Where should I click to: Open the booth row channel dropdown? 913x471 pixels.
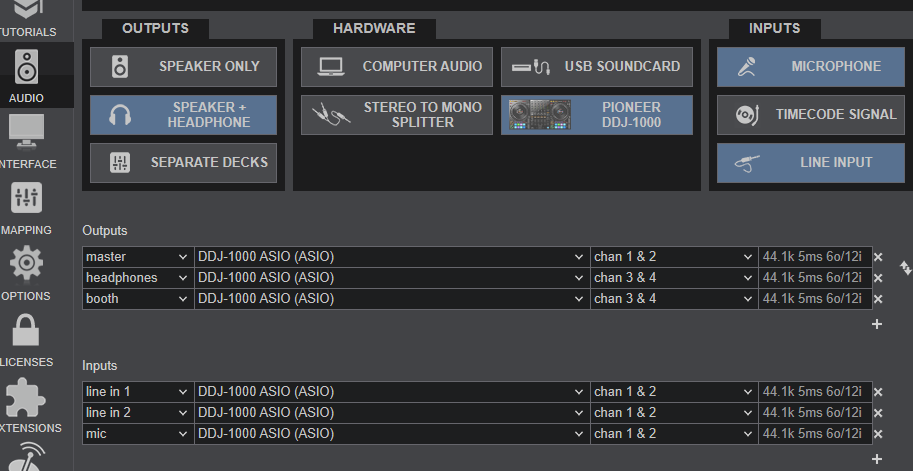pyautogui.click(x=674, y=299)
